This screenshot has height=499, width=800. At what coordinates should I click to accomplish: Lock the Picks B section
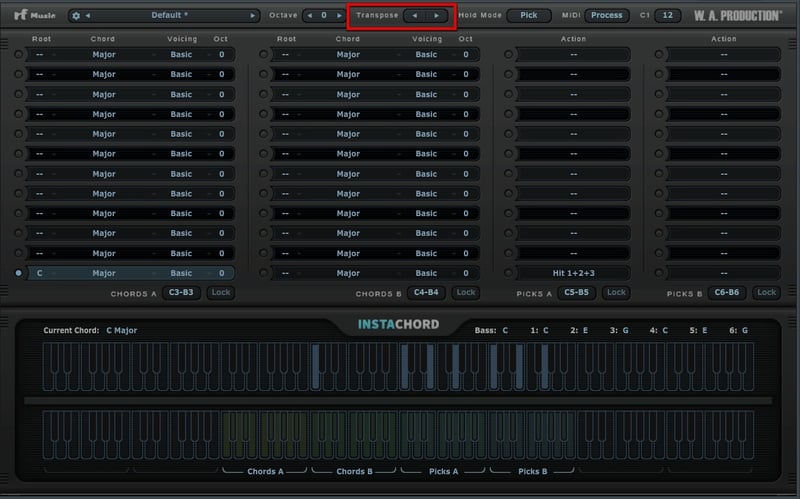pos(766,292)
